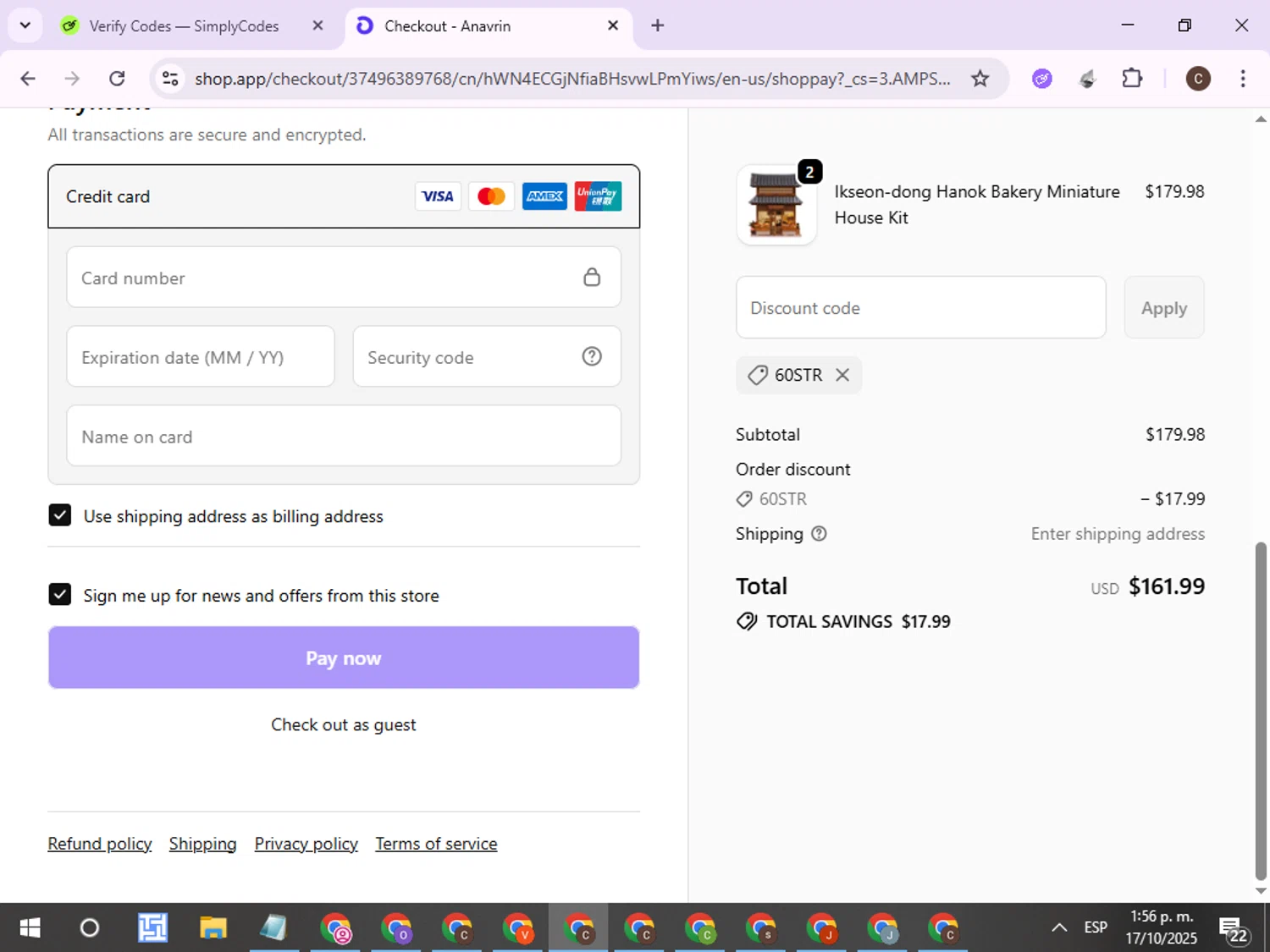Click the Total $161.99 amount
This screenshot has height=952, width=1270.
coord(1167,586)
